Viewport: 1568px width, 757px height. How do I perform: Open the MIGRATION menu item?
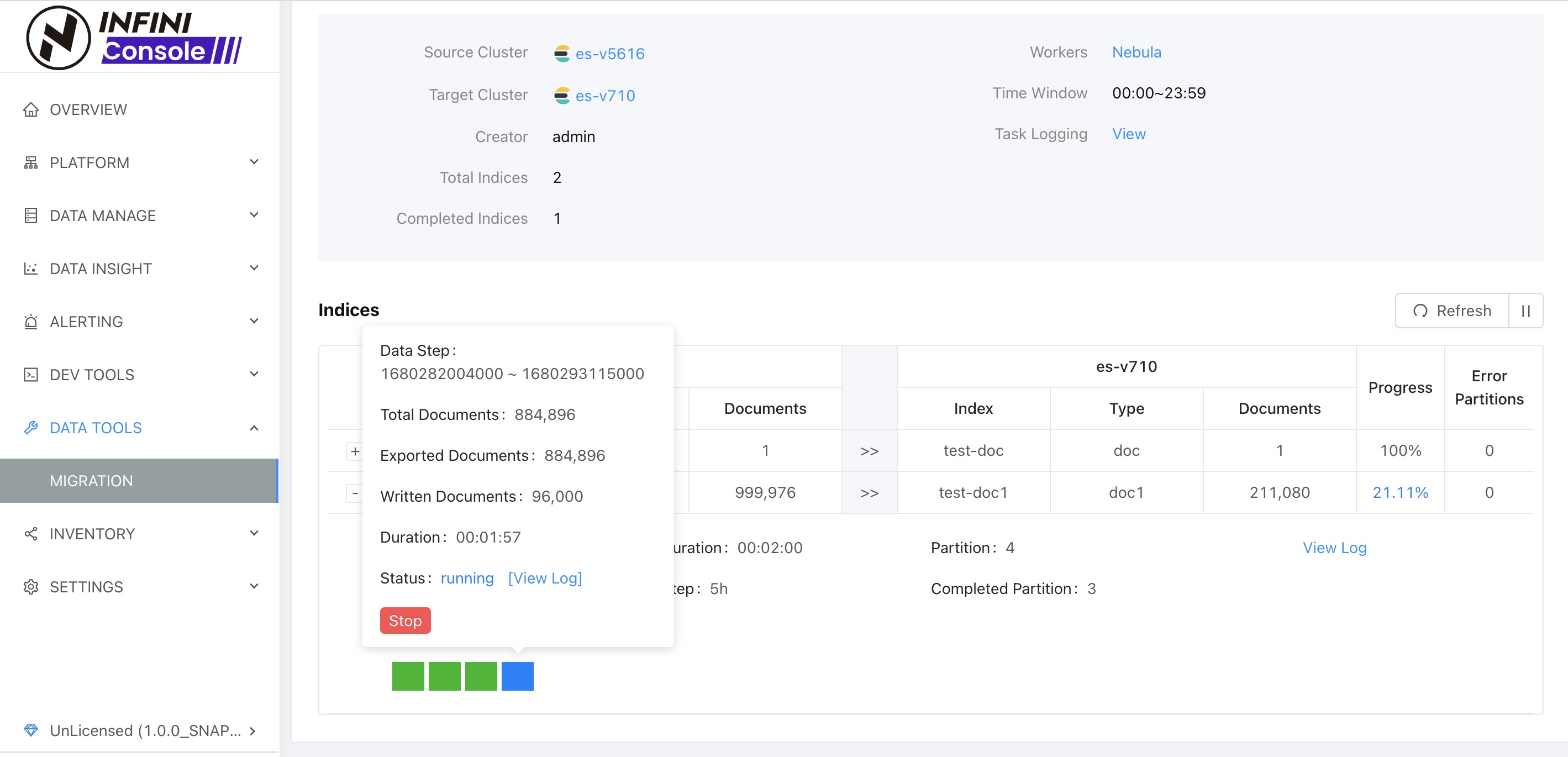coord(91,481)
